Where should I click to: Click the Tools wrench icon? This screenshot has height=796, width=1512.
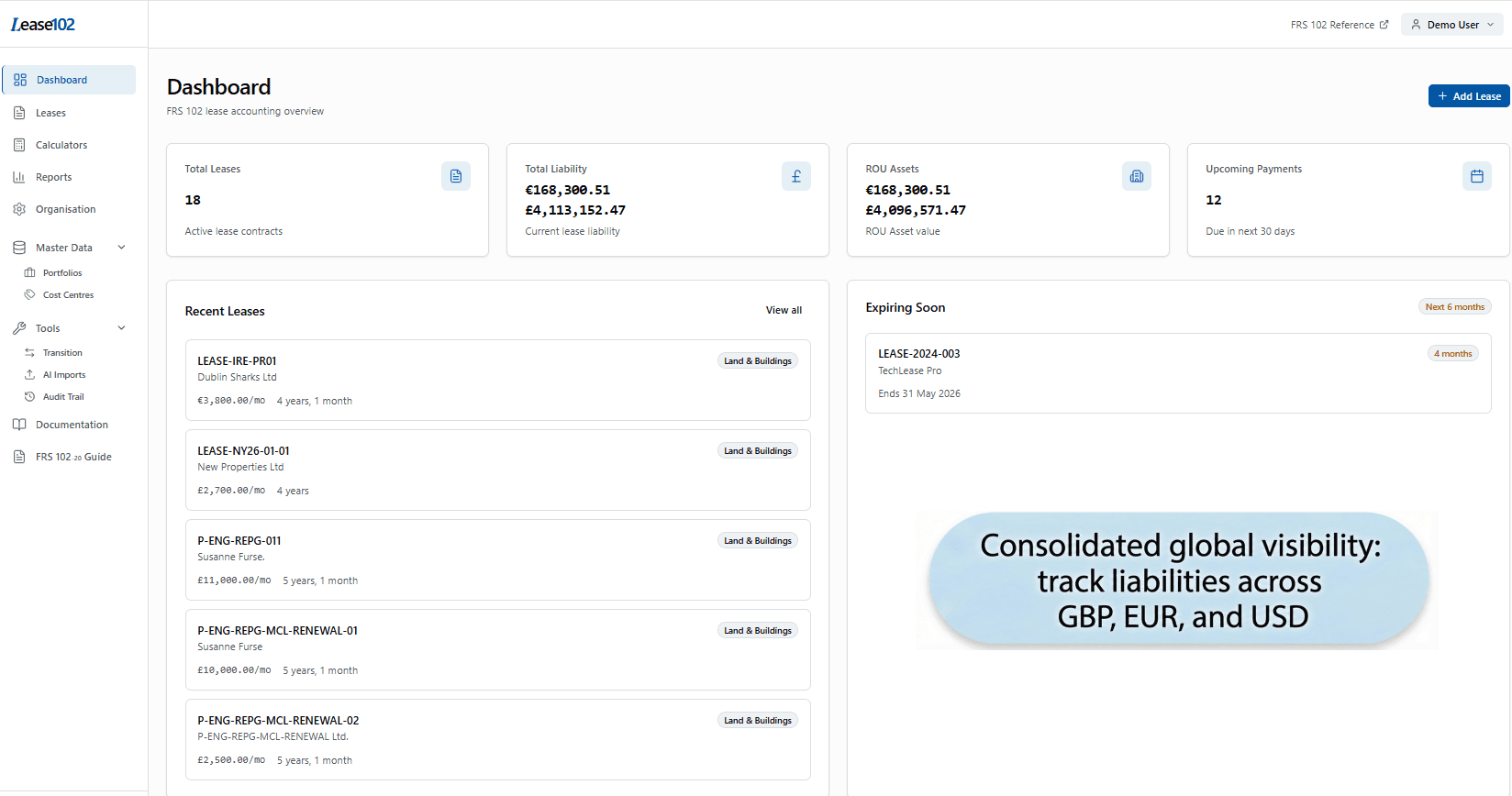point(19,328)
